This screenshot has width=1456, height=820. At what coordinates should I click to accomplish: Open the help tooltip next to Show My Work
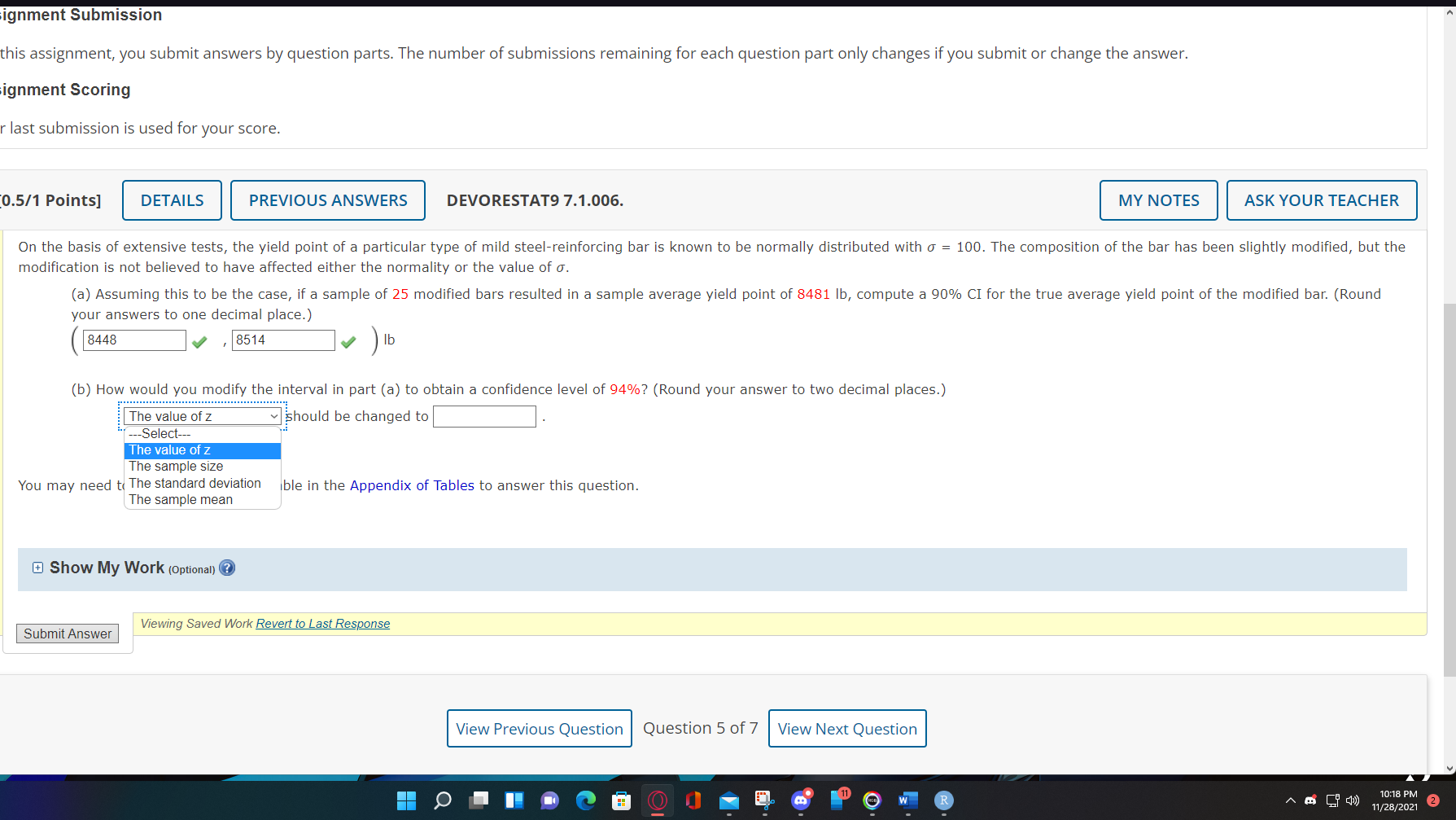click(x=227, y=568)
